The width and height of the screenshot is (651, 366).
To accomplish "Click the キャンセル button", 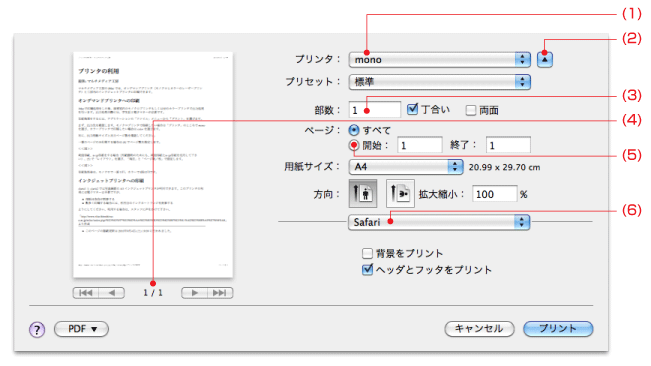I will pos(479,329).
